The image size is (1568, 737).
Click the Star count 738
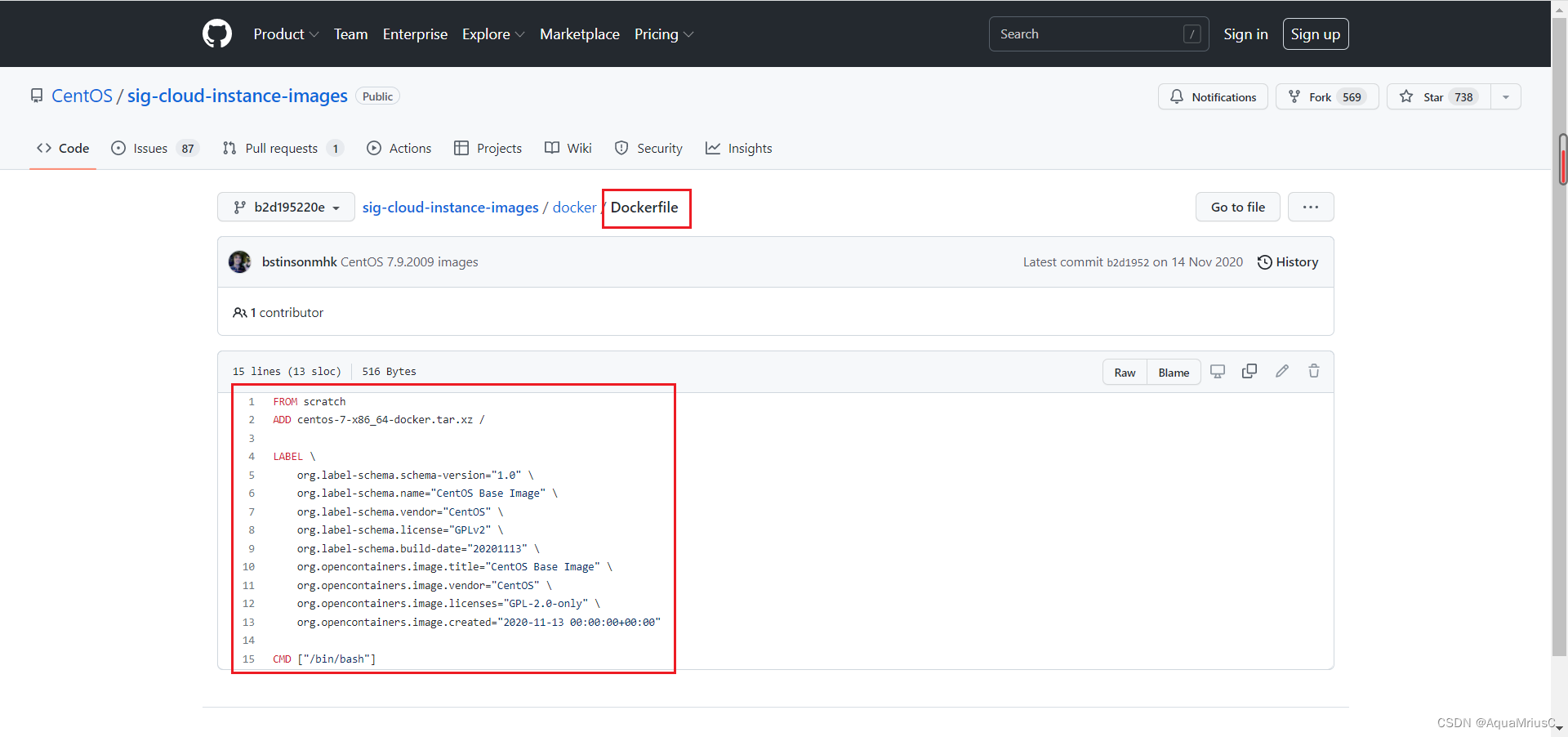[1463, 97]
